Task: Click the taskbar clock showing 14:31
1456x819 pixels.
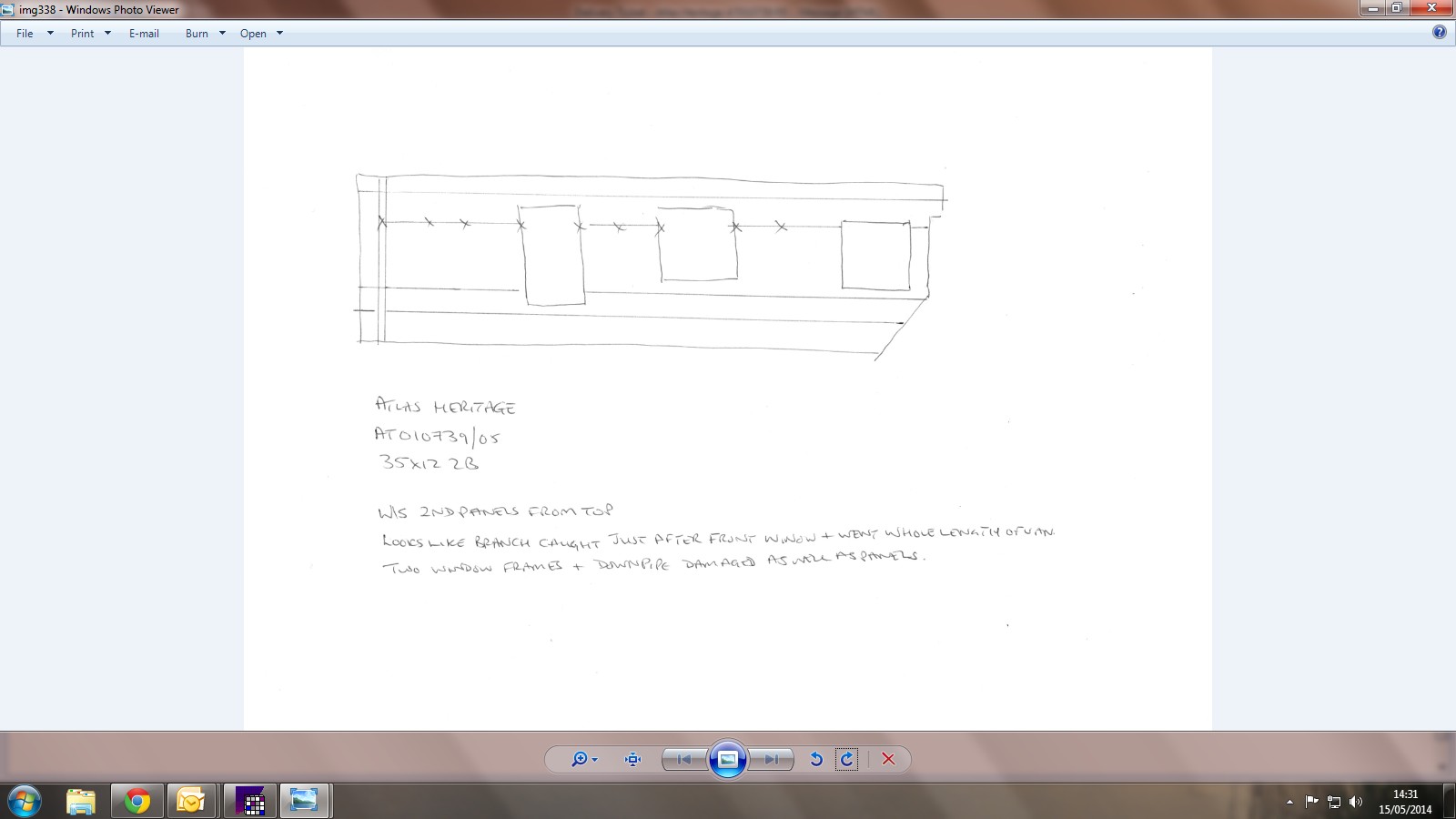Action: [1405, 802]
